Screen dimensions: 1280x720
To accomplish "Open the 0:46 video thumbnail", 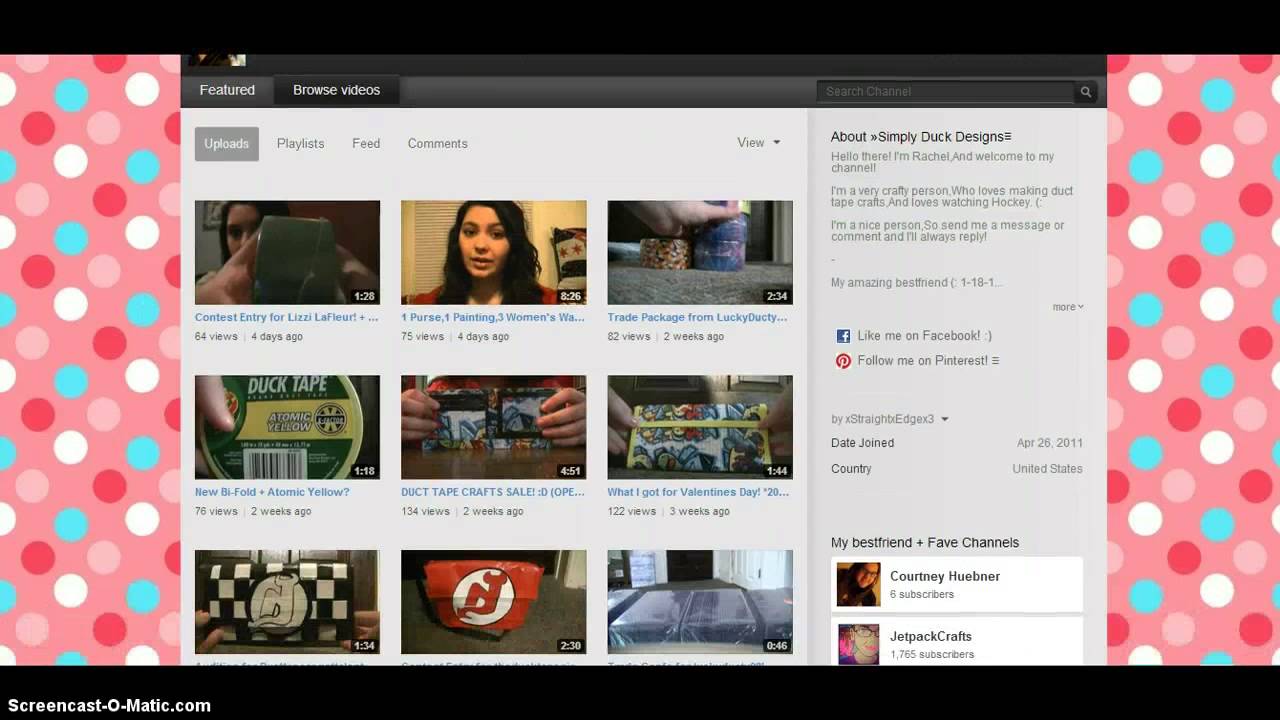I will 700,602.
